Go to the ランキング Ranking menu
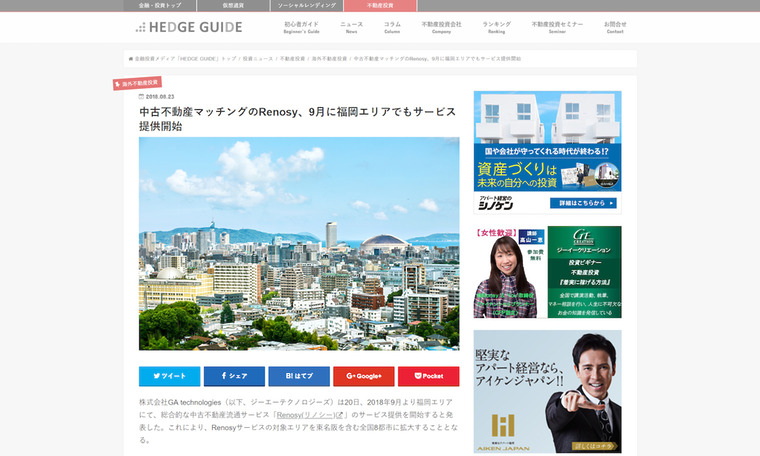 point(496,27)
